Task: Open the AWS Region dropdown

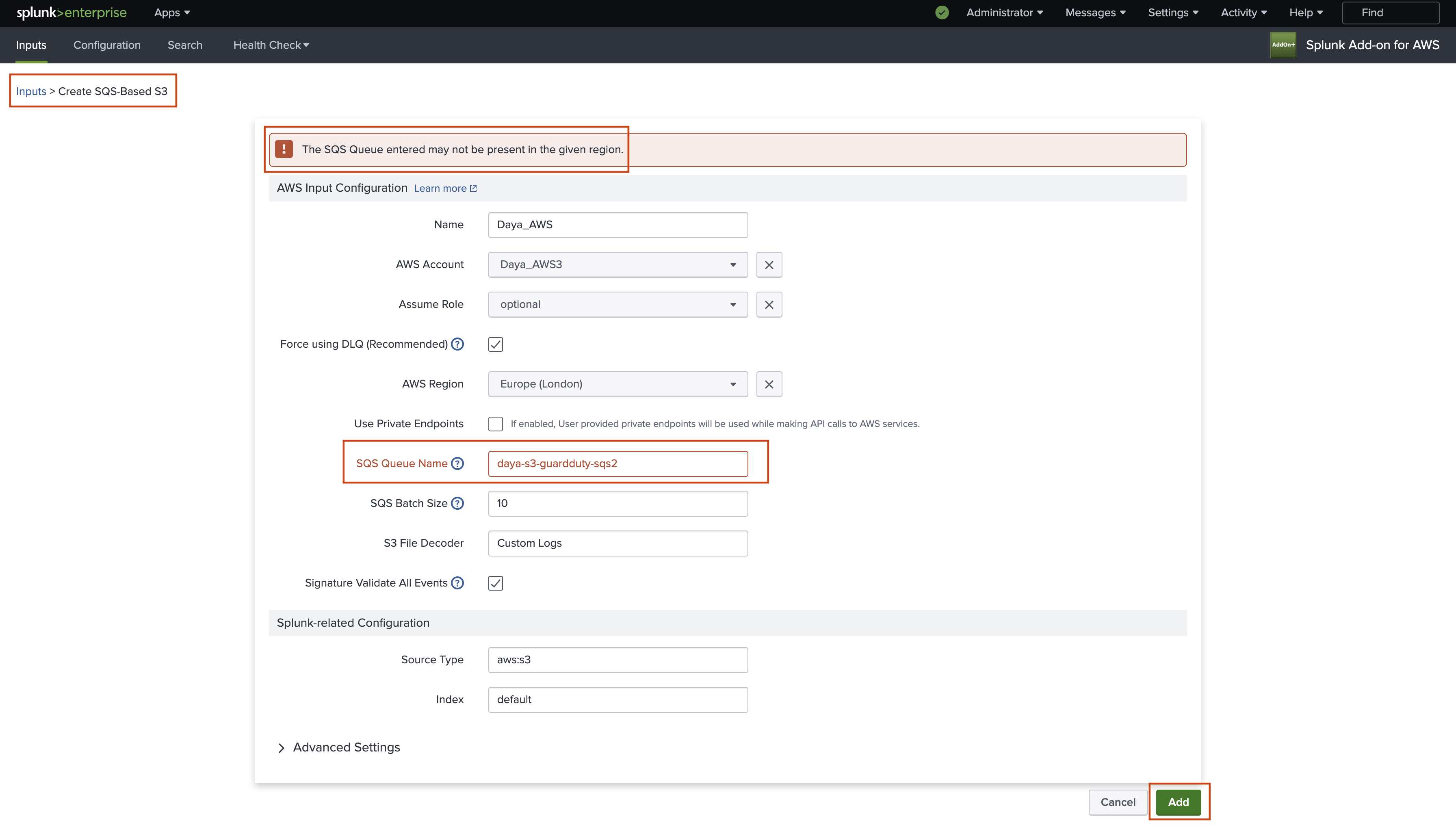Action: [617, 384]
